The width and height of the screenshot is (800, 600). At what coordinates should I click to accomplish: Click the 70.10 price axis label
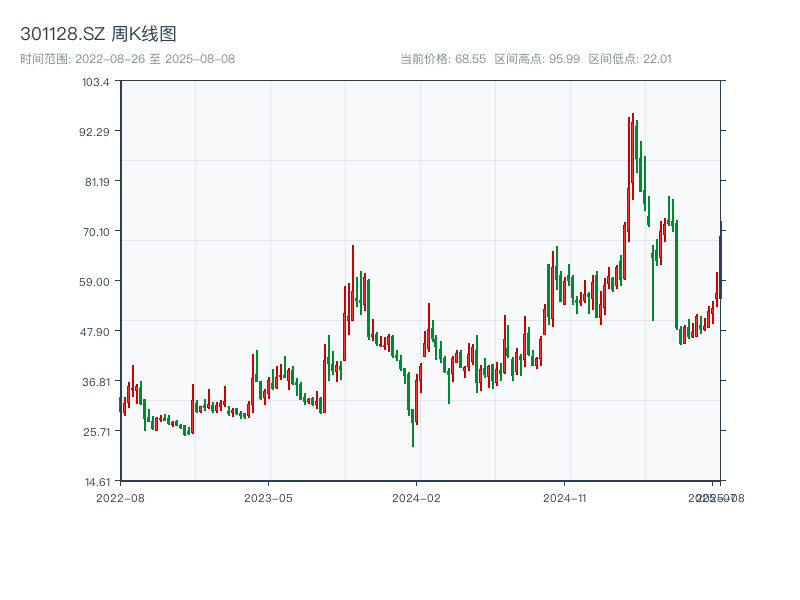tap(96, 231)
